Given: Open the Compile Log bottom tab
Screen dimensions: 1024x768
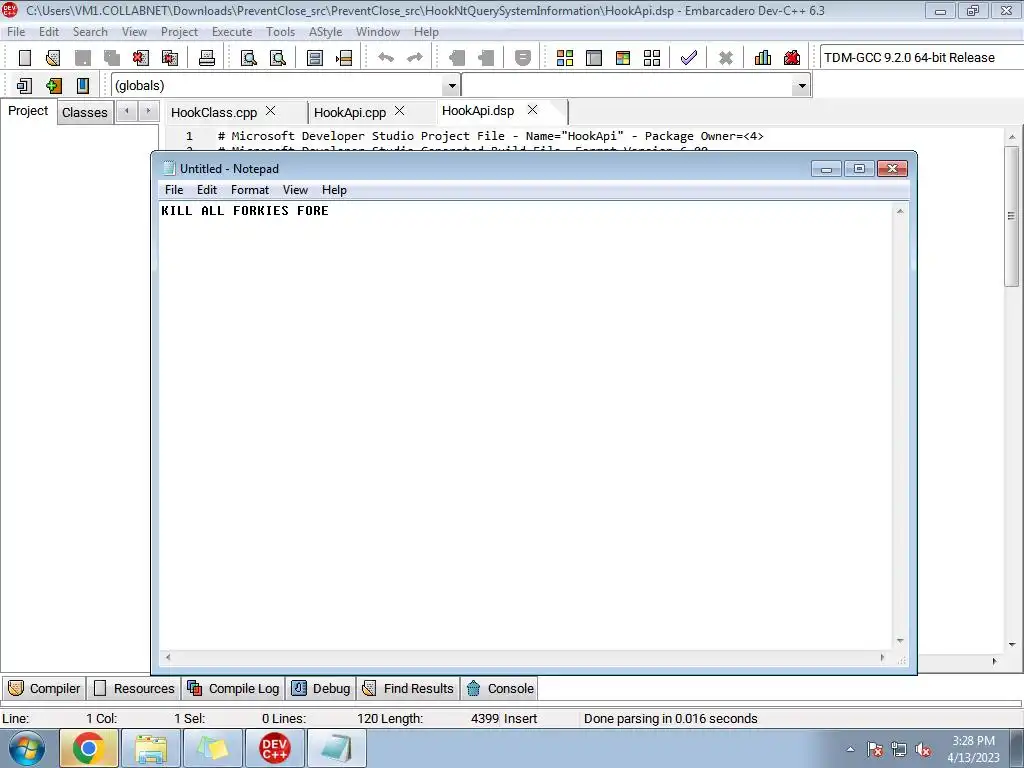Looking at the screenshot, I should pyautogui.click(x=233, y=688).
